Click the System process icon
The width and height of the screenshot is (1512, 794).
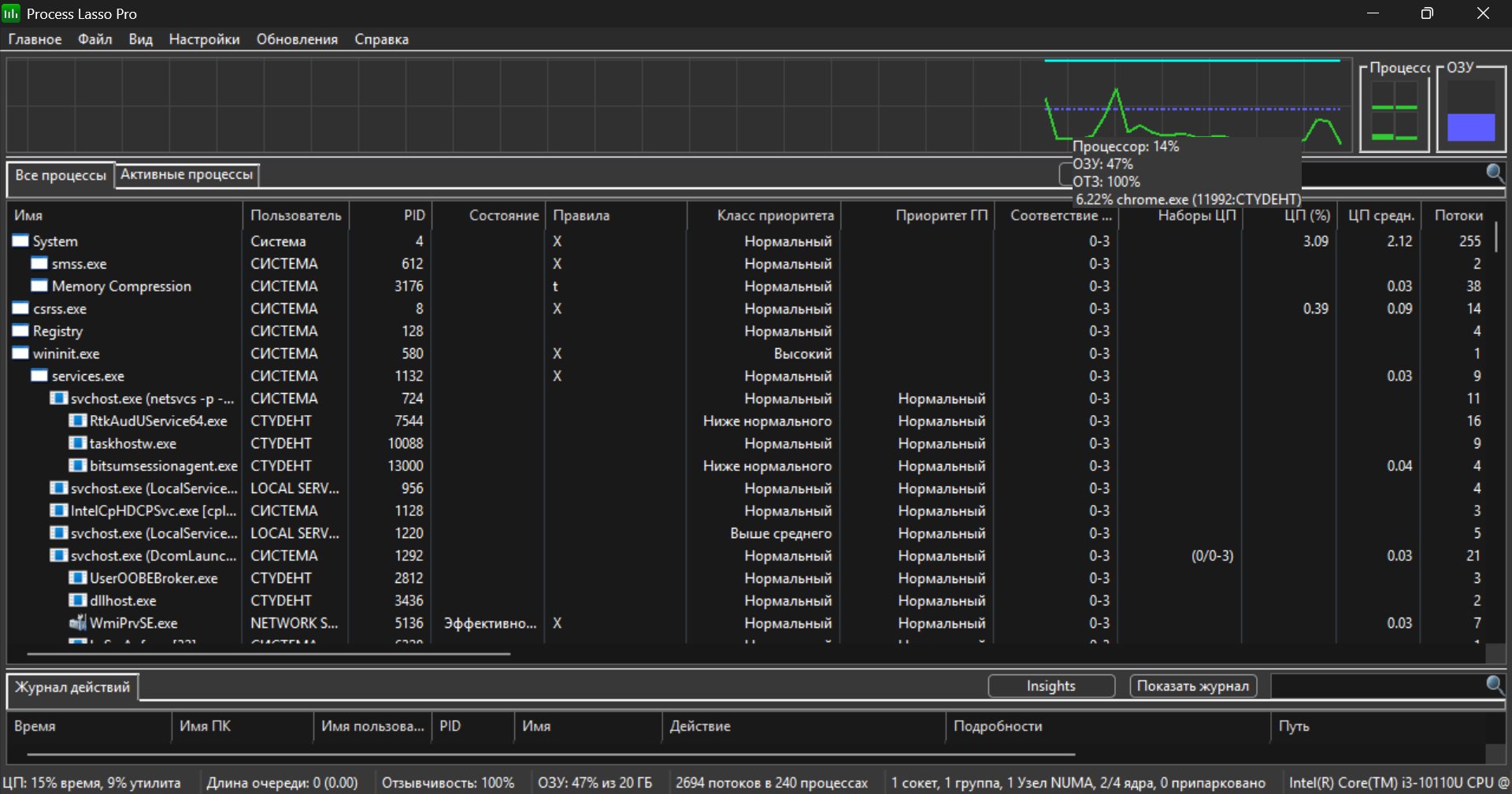(20, 241)
